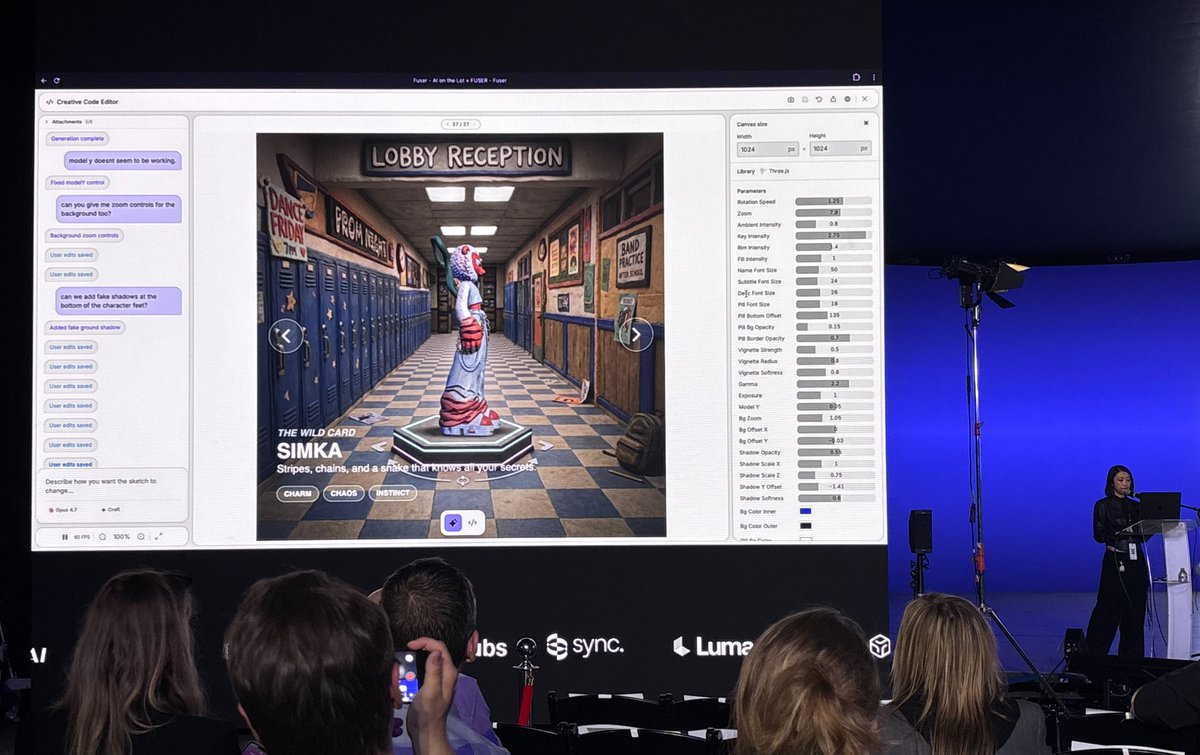Click the canvas Width field

[767, 149]
